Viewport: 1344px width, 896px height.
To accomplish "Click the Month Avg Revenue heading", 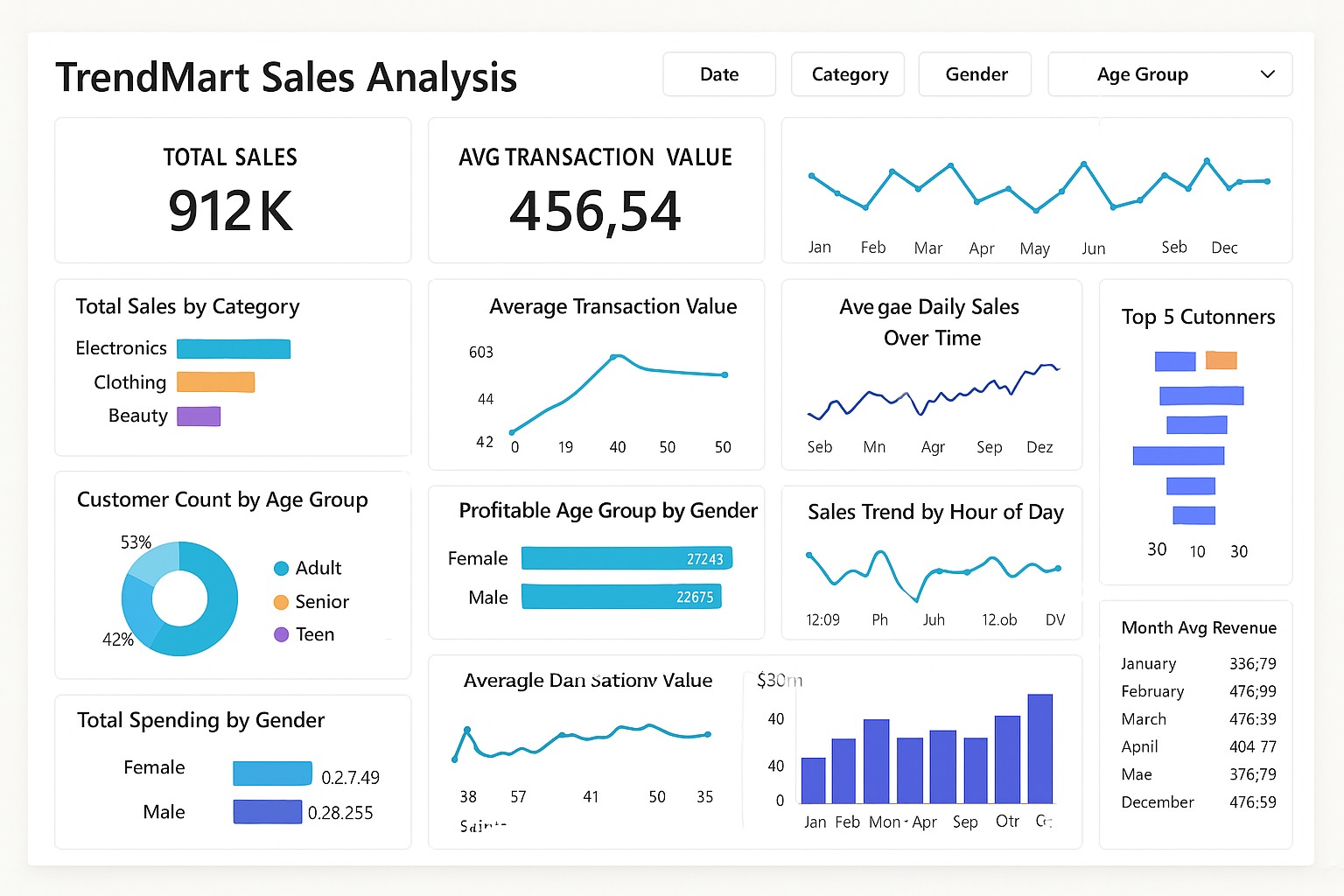I will click(x=1197, y=627).
